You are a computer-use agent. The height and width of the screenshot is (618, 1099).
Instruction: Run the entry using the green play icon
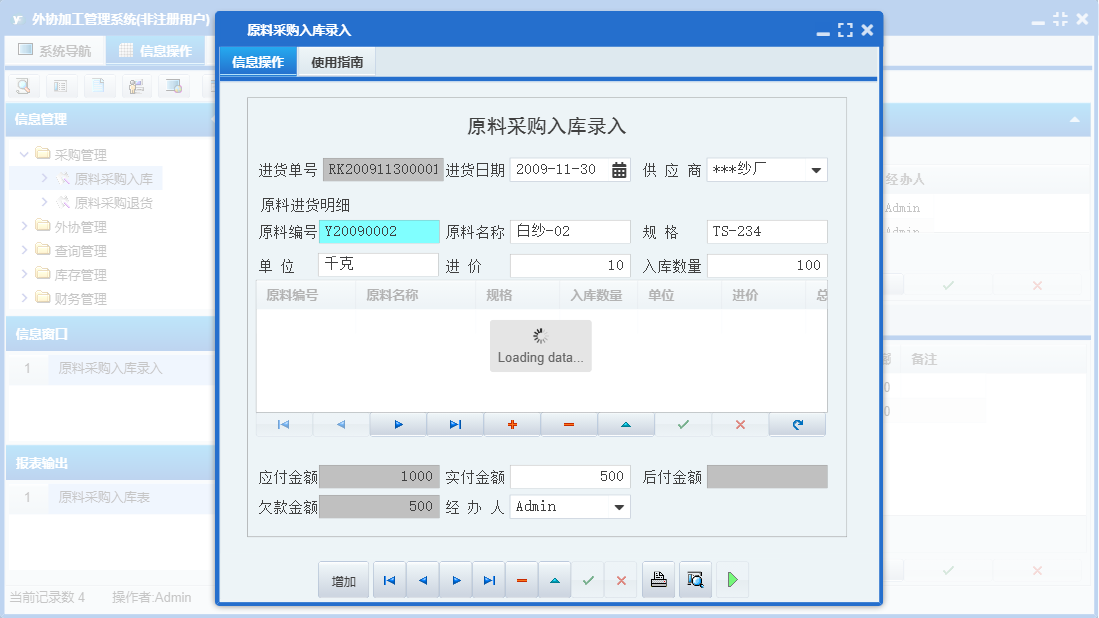pos(732,579)
